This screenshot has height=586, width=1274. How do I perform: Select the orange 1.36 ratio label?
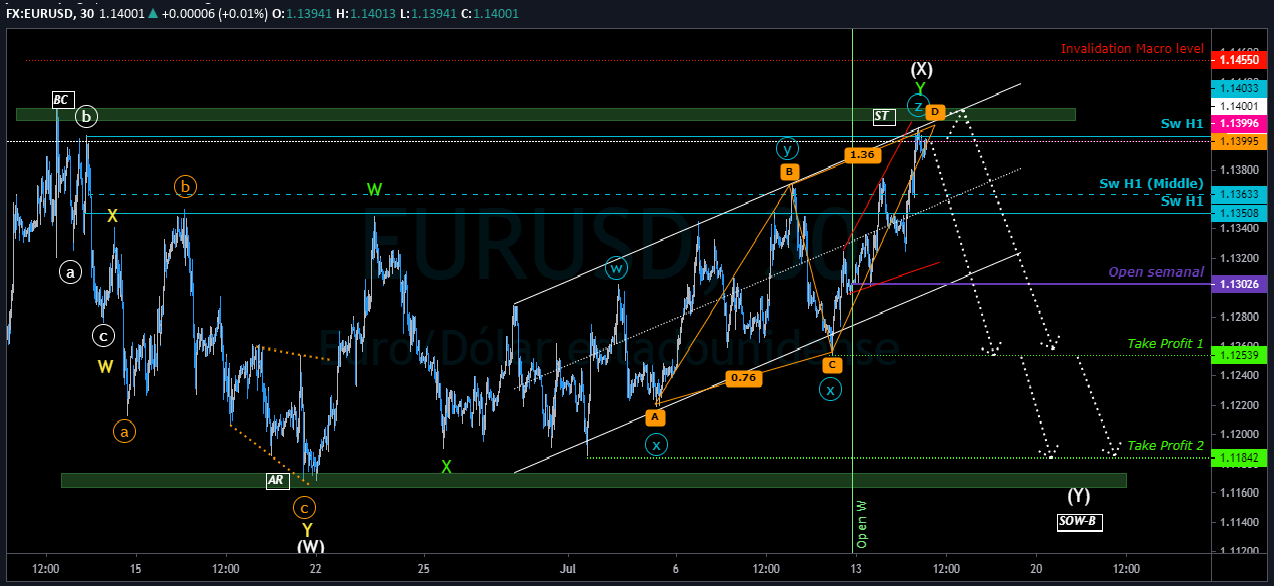861,155
